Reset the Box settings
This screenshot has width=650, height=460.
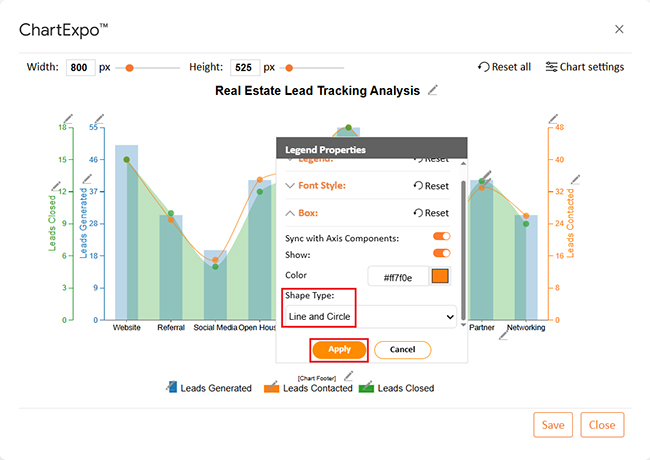(431, 213)
